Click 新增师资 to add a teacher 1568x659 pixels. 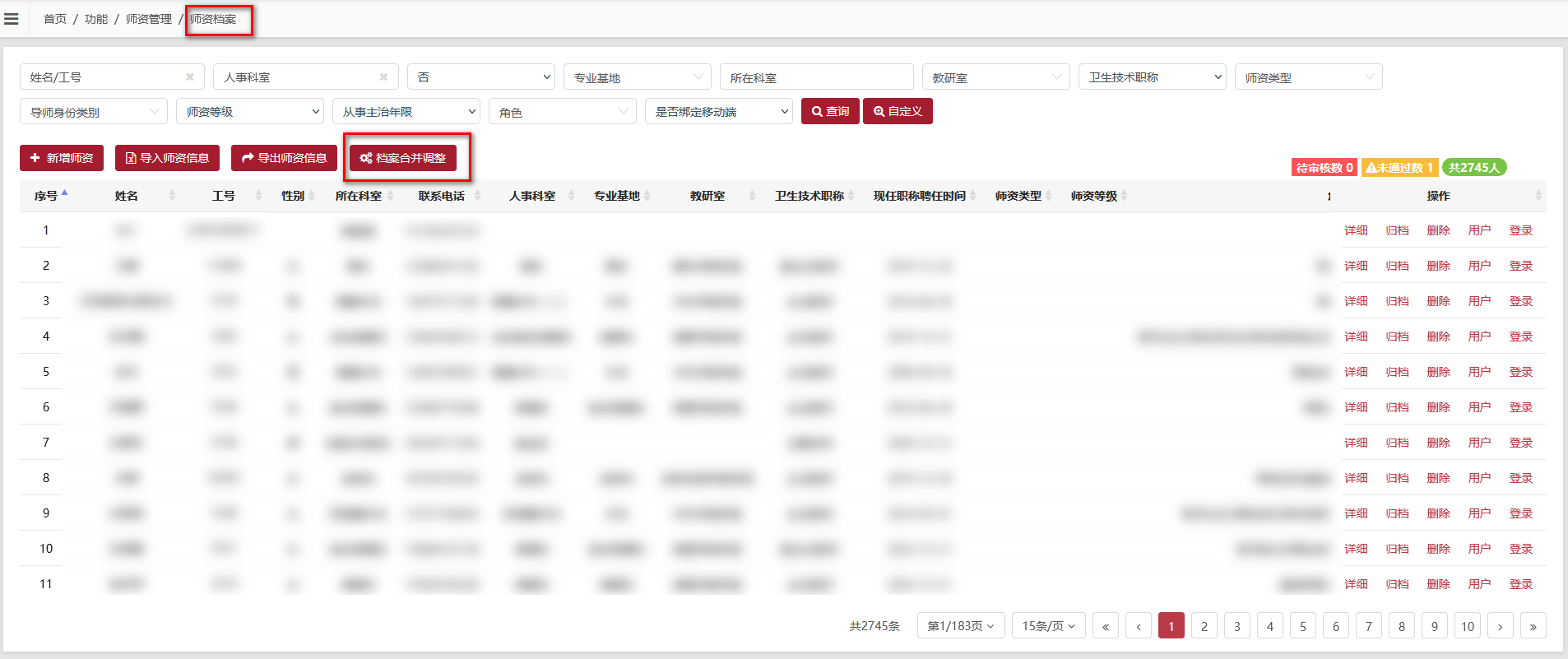click(62, 158)
